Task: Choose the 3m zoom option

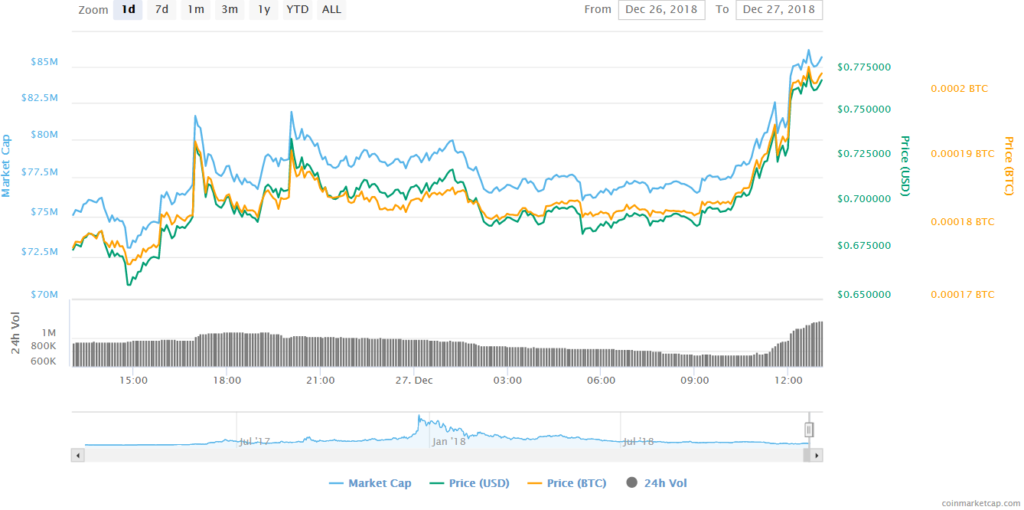Action: tap(230, 10)
